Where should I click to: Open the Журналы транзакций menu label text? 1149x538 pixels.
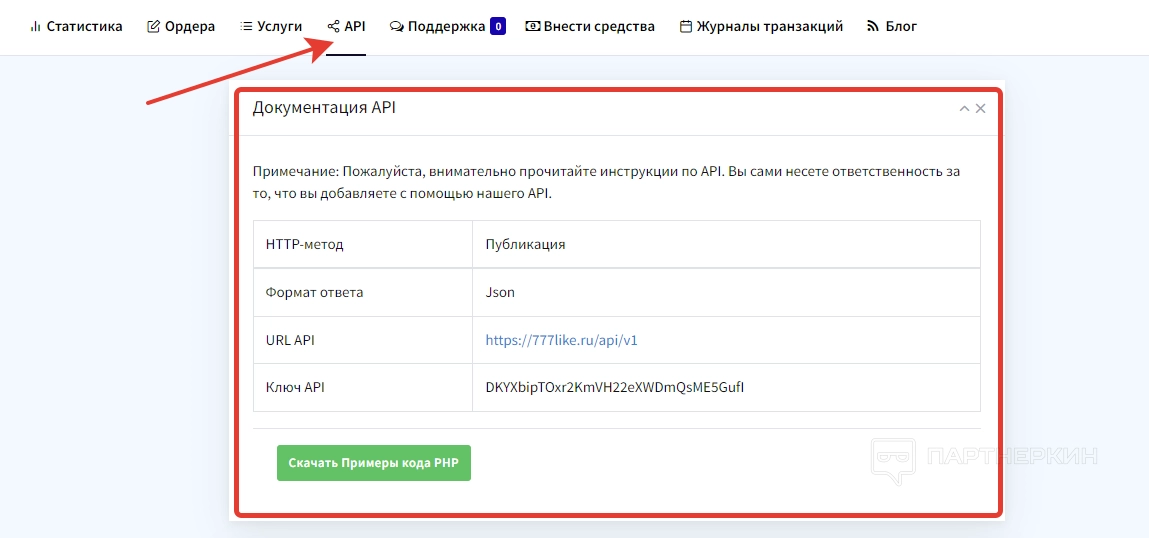tap(769, 27)
